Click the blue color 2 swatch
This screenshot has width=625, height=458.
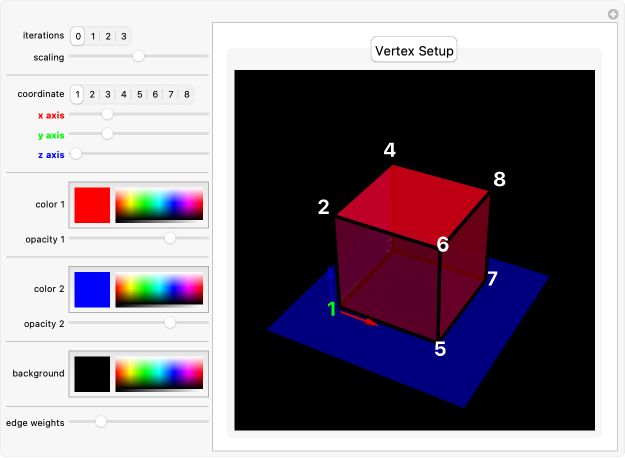(x=92, y=289)
